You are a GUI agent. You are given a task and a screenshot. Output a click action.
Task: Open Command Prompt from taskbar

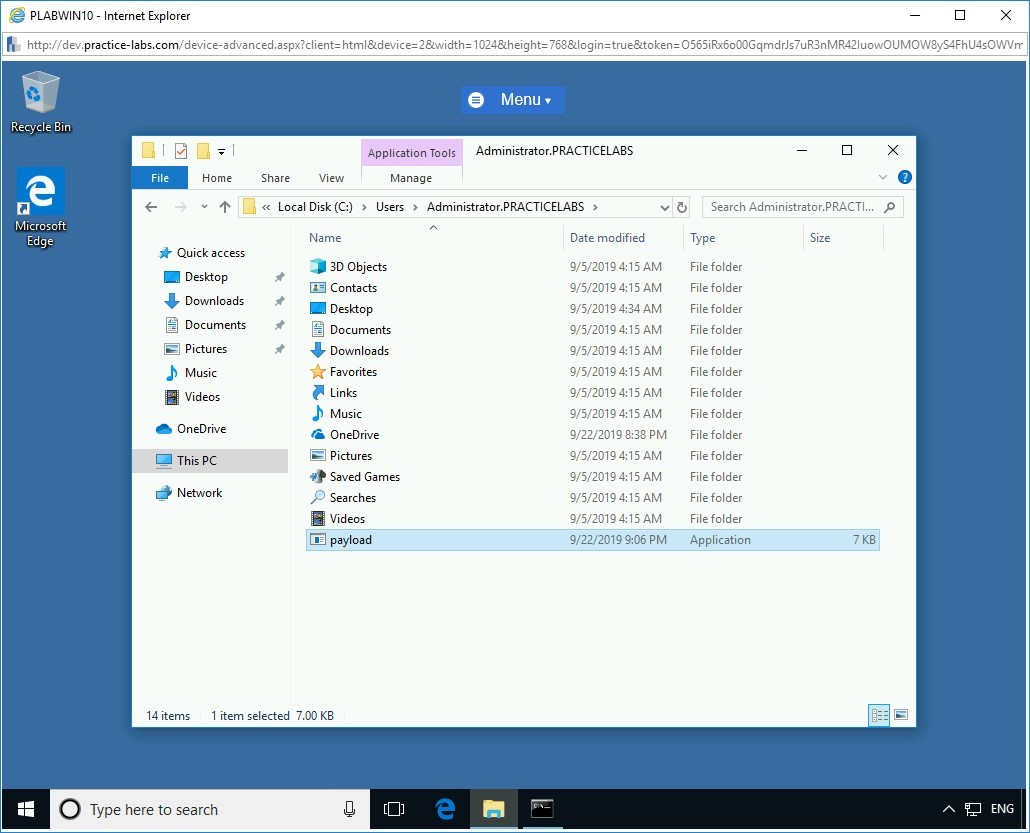coord(542,809)
